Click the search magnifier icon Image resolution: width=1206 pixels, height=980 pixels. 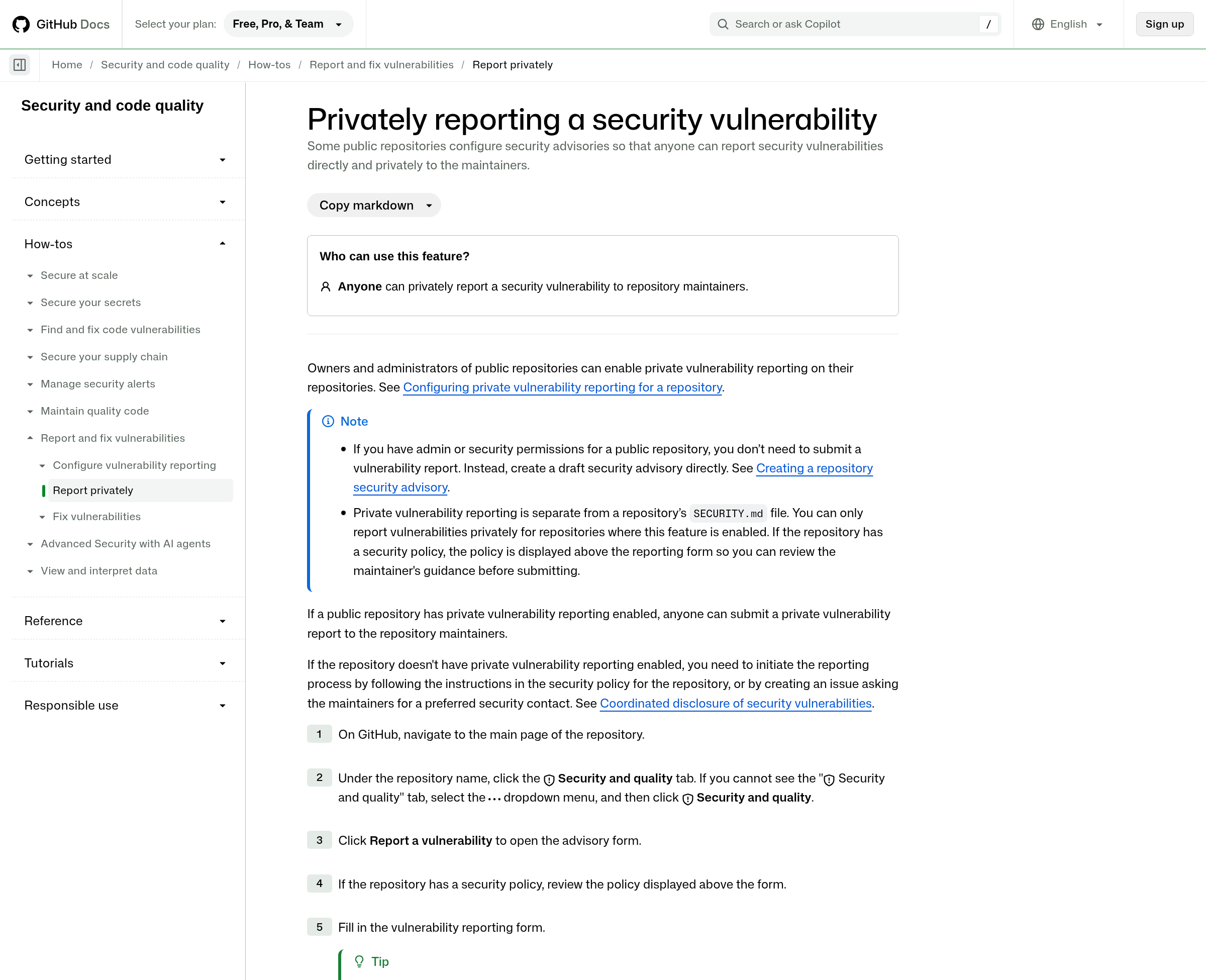pyautogui.click(x=723, y=24)
